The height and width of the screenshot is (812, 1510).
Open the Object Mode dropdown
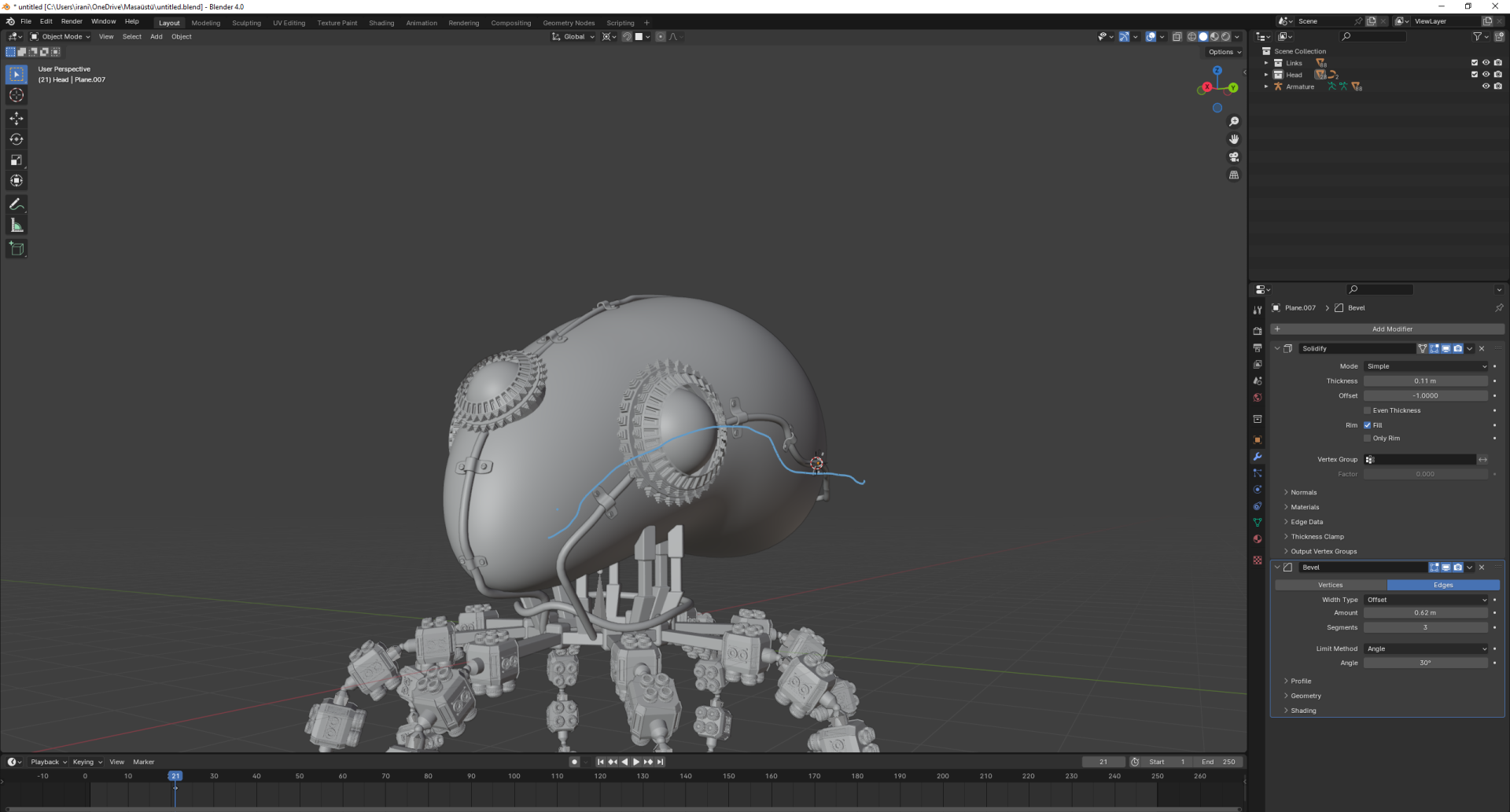(61, 37)
